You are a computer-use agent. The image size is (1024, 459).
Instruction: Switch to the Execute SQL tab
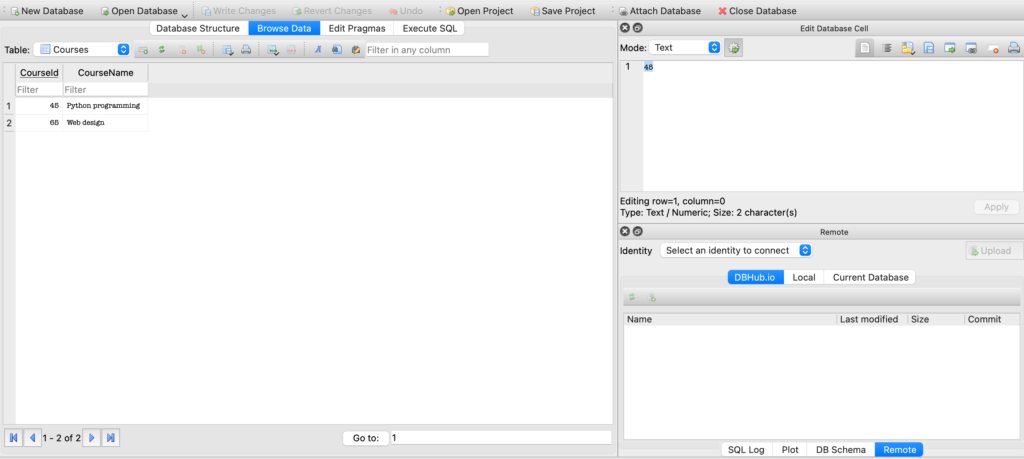(x=430, y=28)
